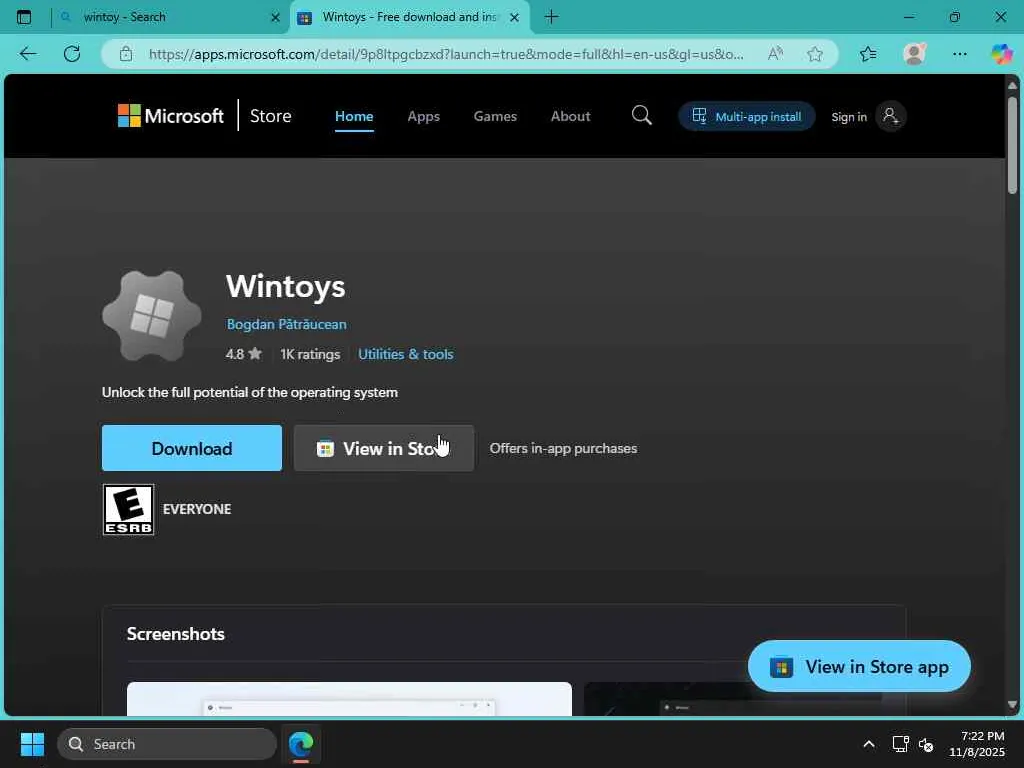Add page to favorites star icon
Screen dimensions: 1024x768
pos(814,54)
